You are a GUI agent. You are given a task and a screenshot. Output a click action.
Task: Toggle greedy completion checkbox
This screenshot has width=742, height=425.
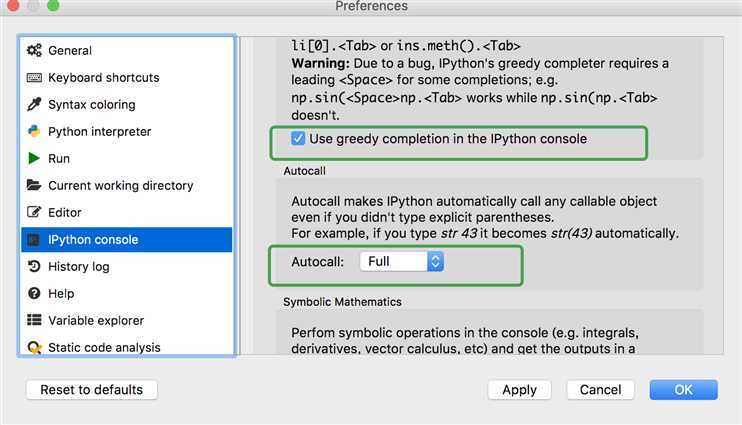tap(298, 138)
